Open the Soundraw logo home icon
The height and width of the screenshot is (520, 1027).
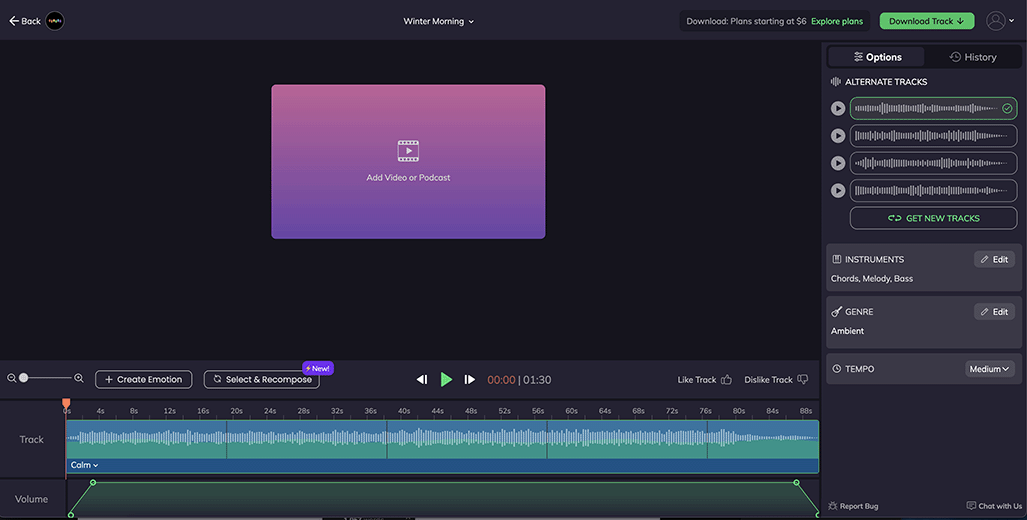click(x=55, y=21)
